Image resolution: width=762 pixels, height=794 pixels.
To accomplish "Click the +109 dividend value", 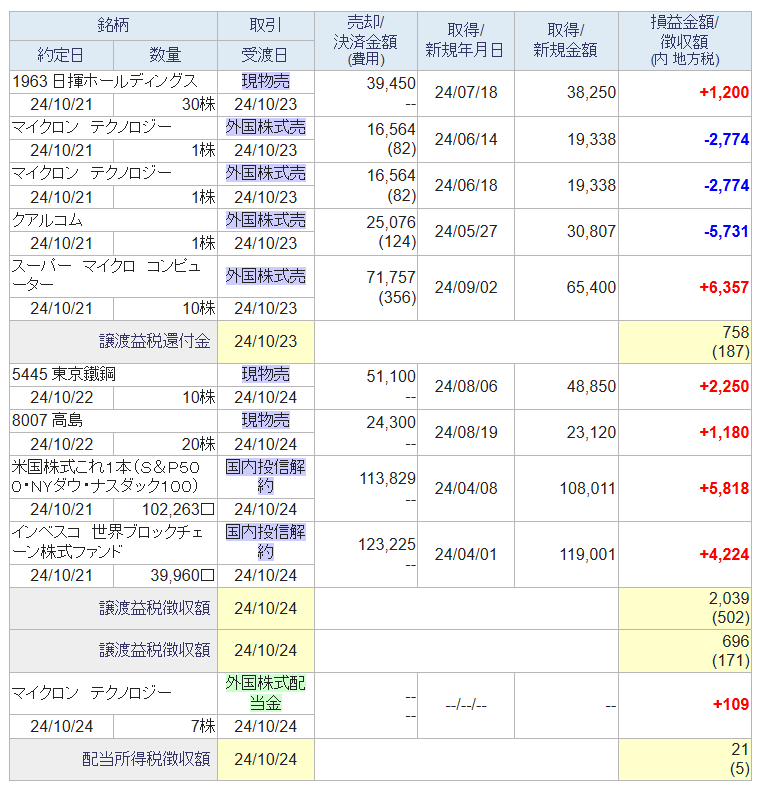I will (731, 705).
